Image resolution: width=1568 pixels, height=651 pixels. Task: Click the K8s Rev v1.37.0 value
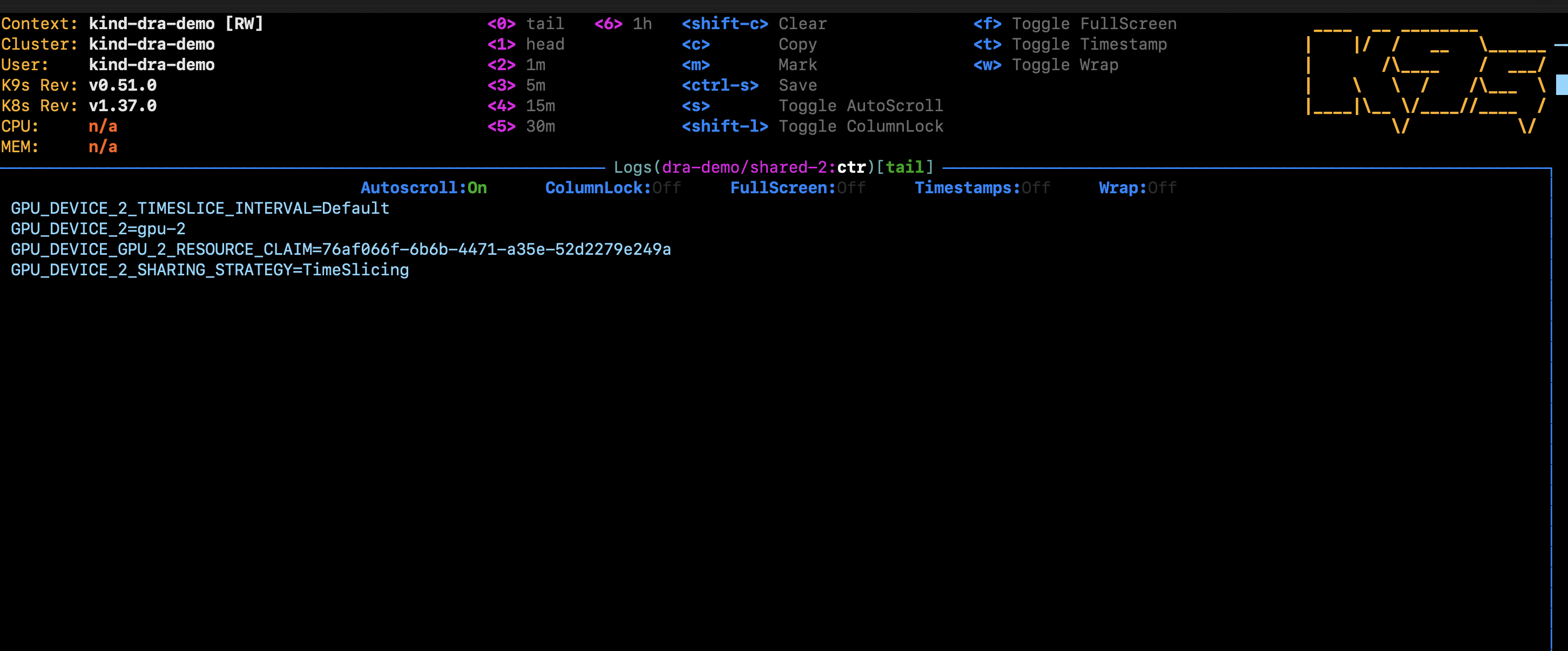(123, 106)
